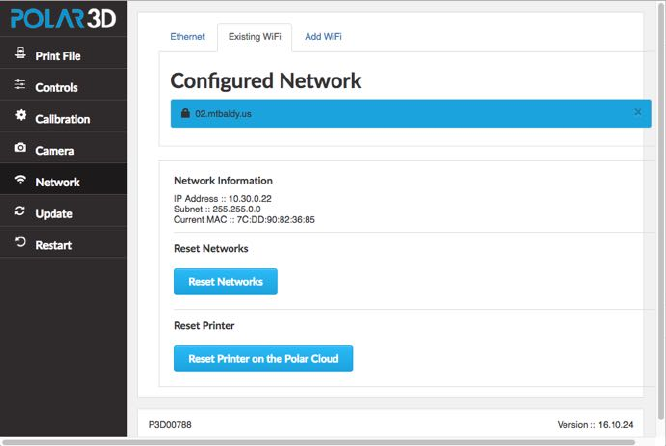Viewport: 666px width, 446px height.
Task: Open the Update menu label
Action: [x=54, y=213]
